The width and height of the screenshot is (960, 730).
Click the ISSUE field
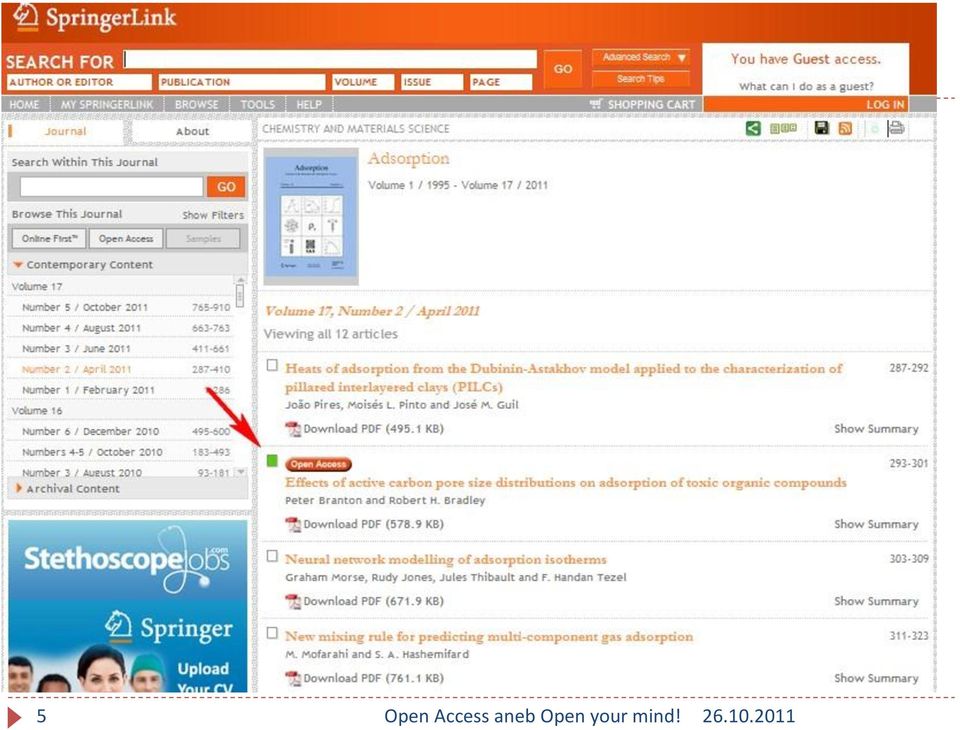pyautogui.click(x=432, y=82)
